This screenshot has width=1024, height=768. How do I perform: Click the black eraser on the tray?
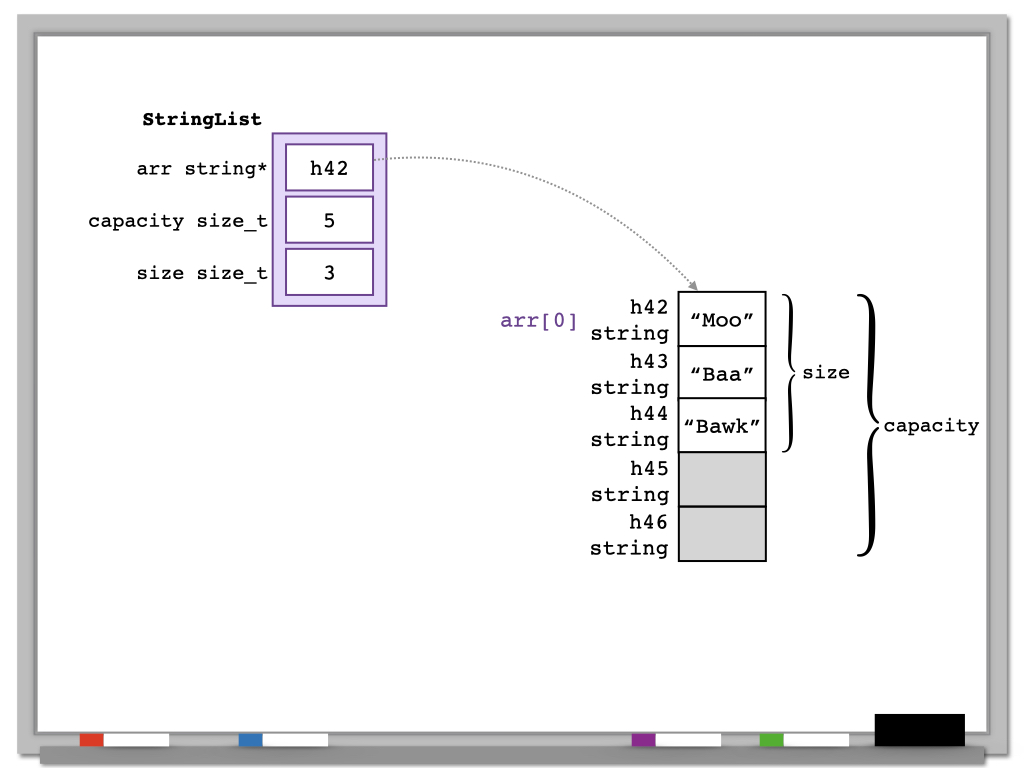[919, 729]
